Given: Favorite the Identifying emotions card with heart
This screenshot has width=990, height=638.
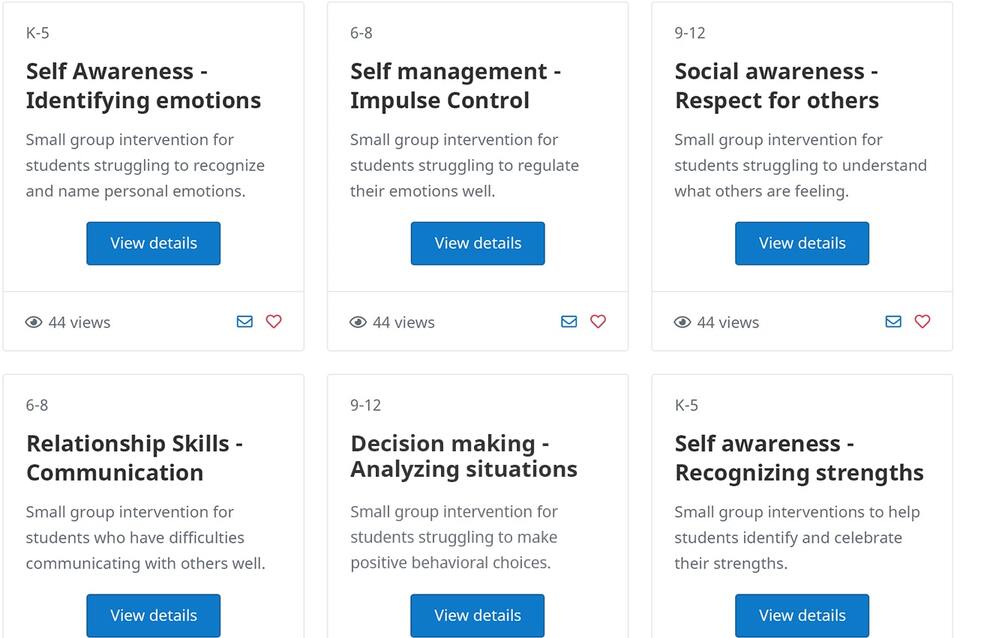Looking at the screenshot, I should 273,322.
